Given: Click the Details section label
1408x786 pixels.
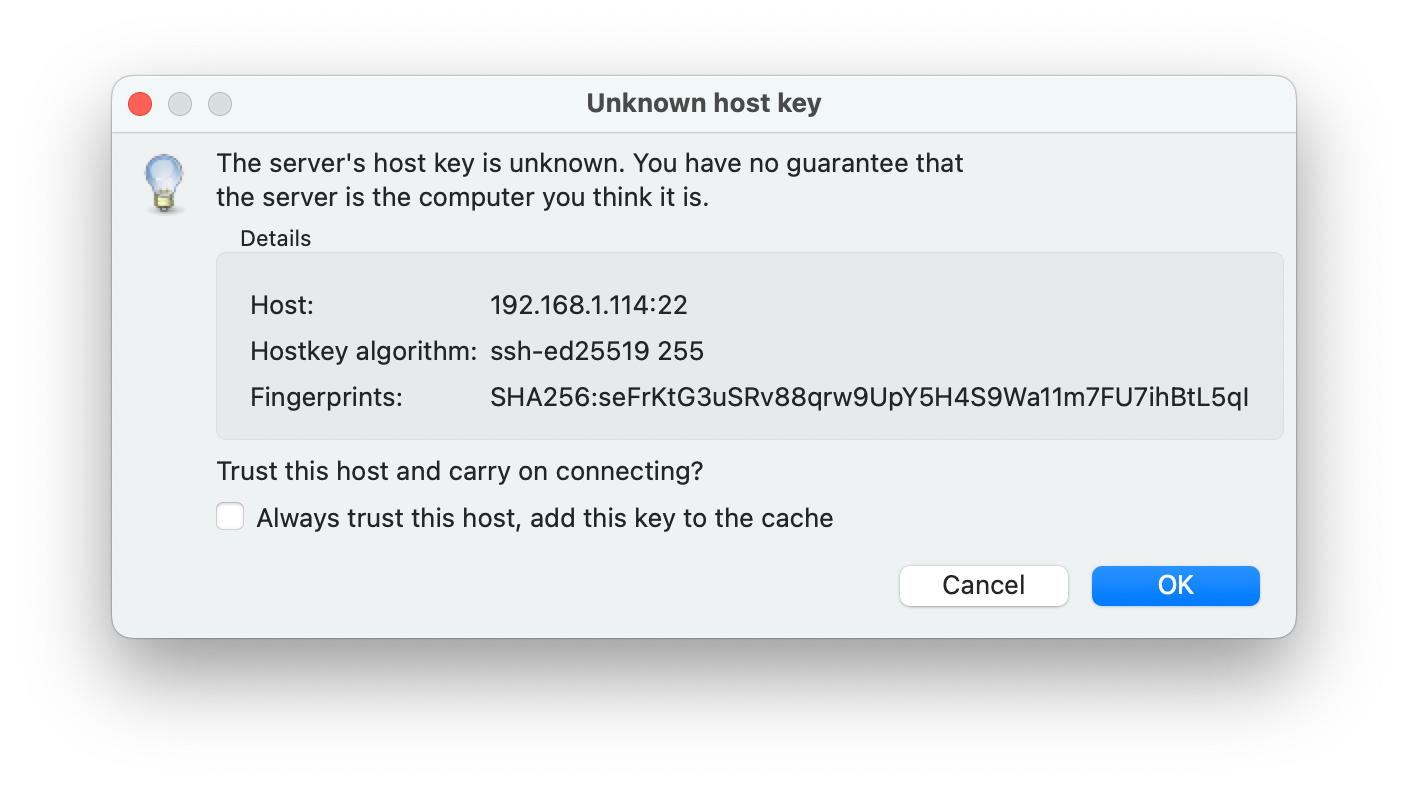Looking at the screenshot, I should [275, 238].
